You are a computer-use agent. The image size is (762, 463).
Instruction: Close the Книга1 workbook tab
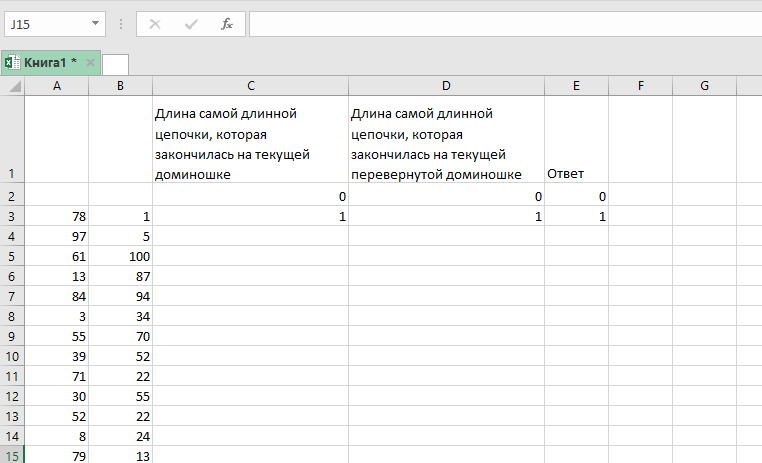(90, 62)
